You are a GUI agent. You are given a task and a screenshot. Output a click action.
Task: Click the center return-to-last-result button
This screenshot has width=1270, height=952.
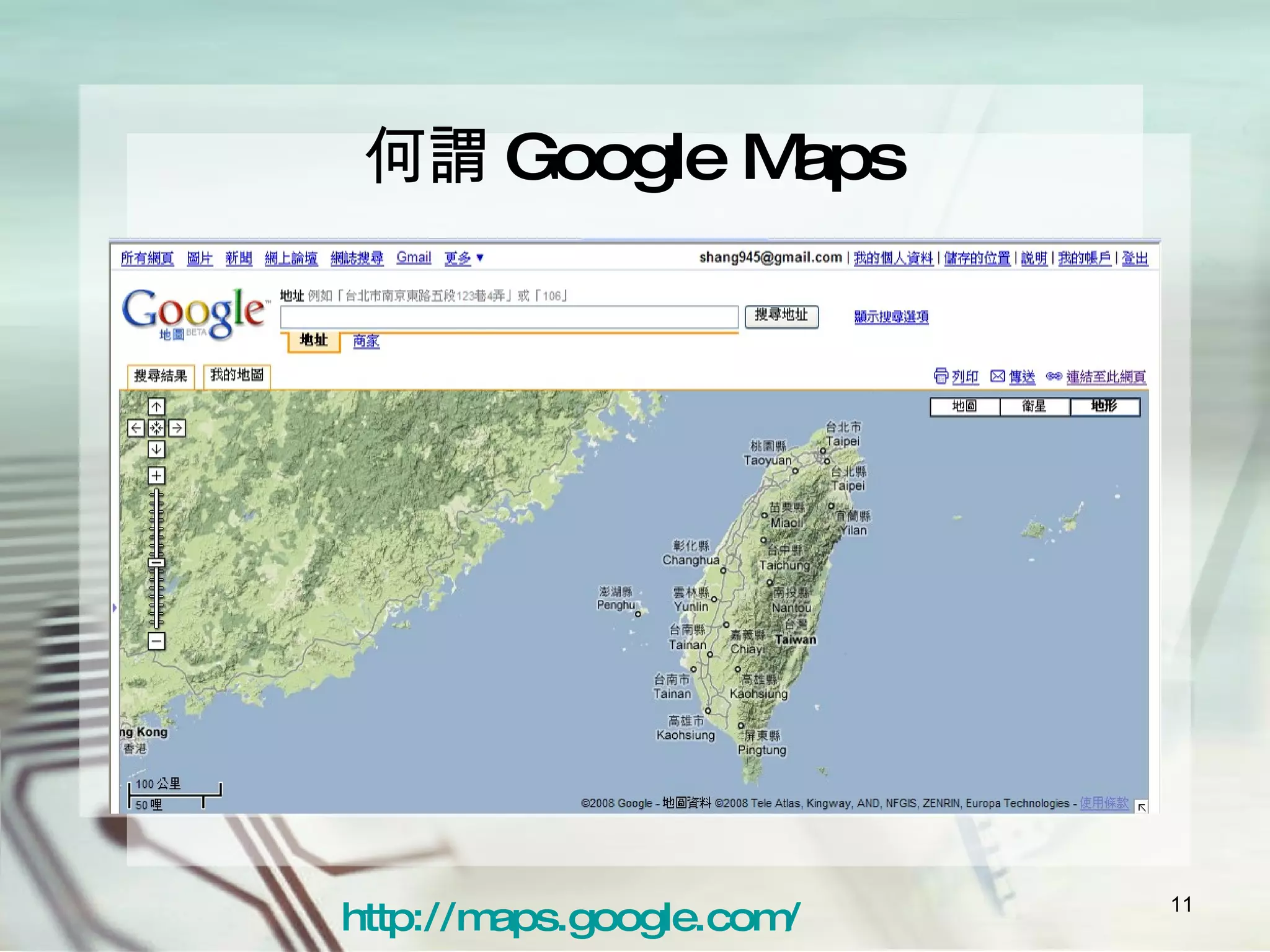coord(156,428)
